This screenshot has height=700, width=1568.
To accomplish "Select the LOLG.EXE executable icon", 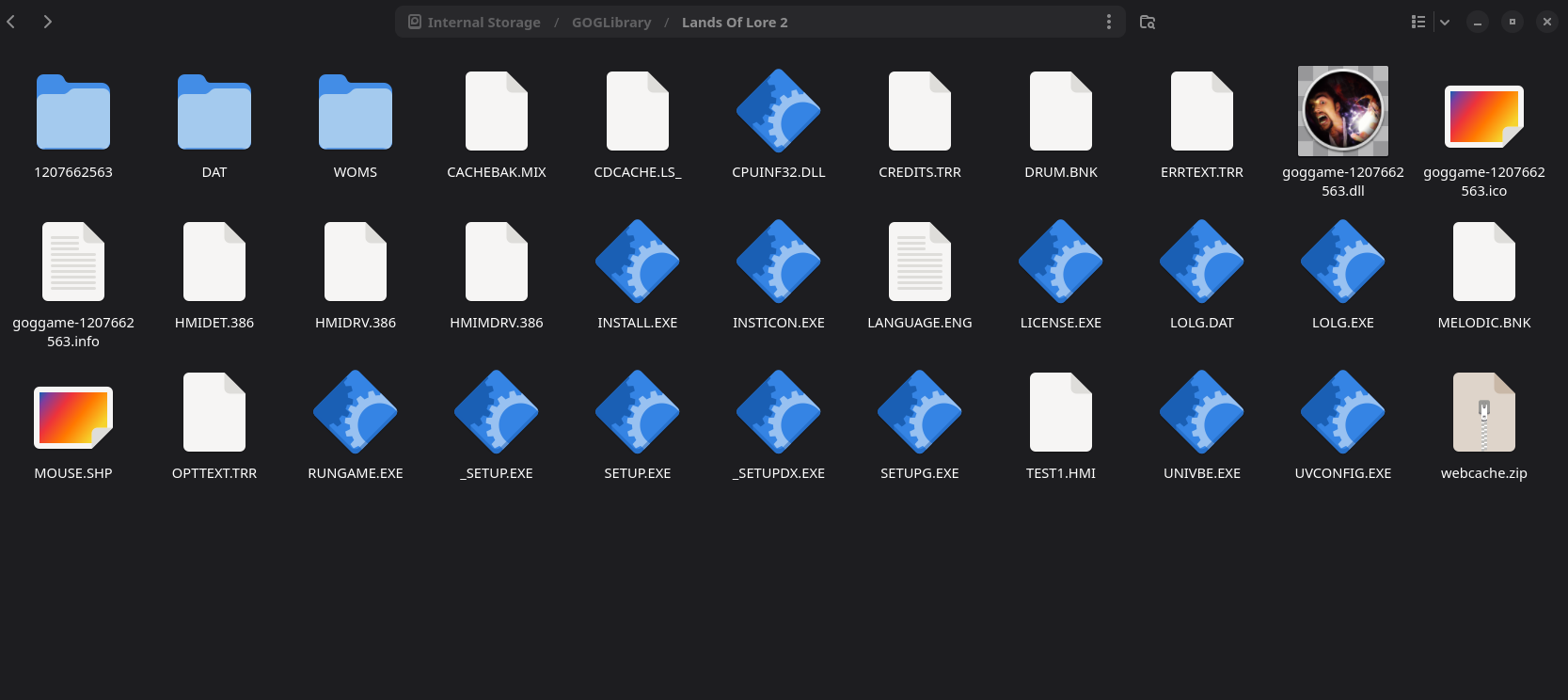I will point(1343,262).
